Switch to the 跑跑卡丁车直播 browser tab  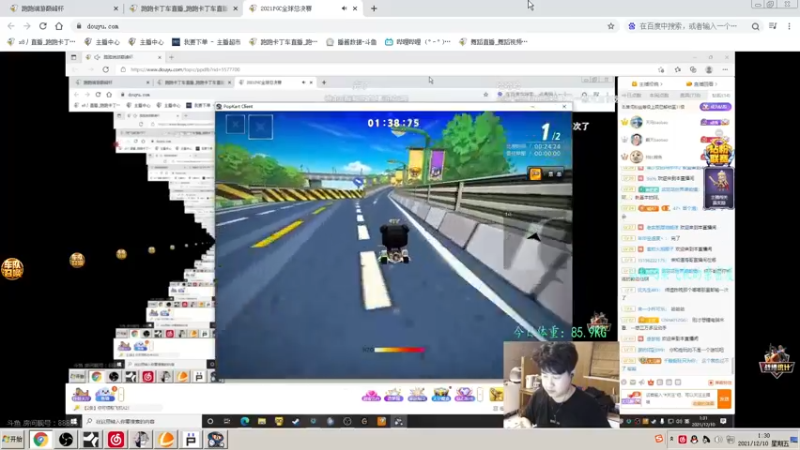click(184, 9)
